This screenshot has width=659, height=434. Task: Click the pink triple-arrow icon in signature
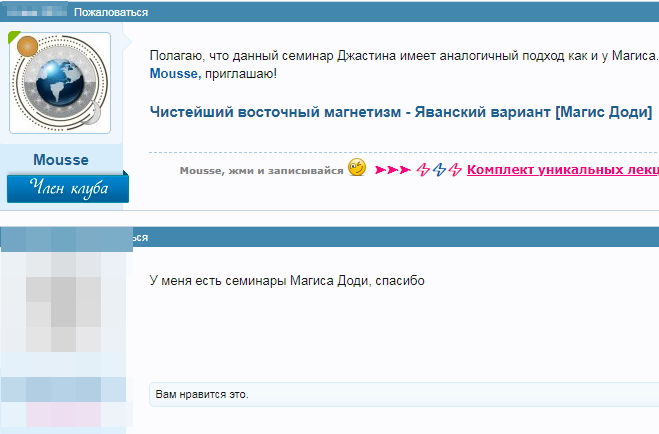coord(392,170)
